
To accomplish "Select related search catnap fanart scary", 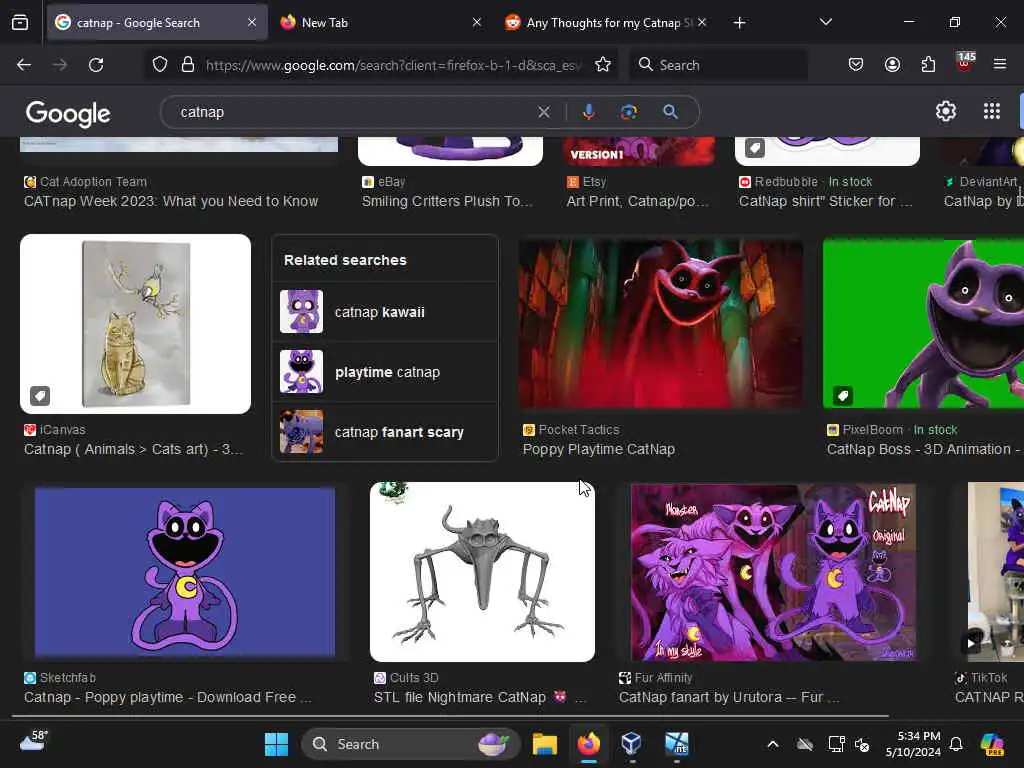I will pyautogui.click(x=385, y=432).
